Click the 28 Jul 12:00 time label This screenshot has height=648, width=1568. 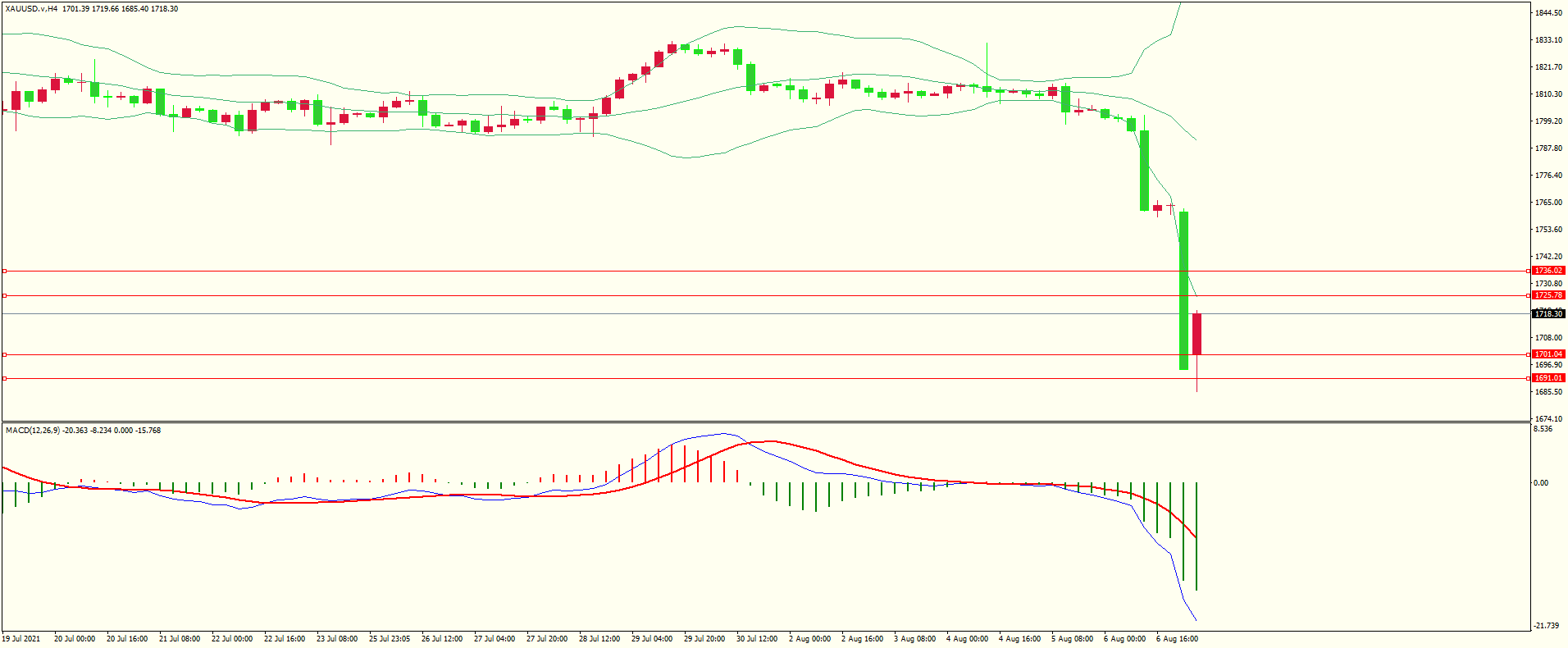point(599,639)
